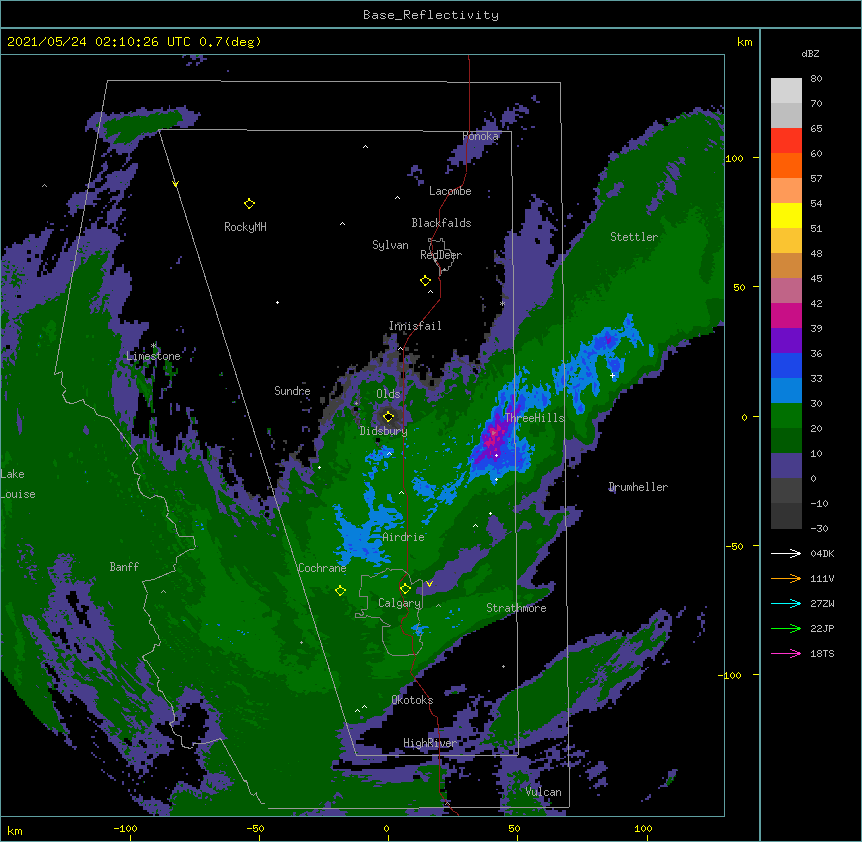This screenshot has width=862, height=842.
Task: Click the ThreeHills city label
Action: click(534, 418)
